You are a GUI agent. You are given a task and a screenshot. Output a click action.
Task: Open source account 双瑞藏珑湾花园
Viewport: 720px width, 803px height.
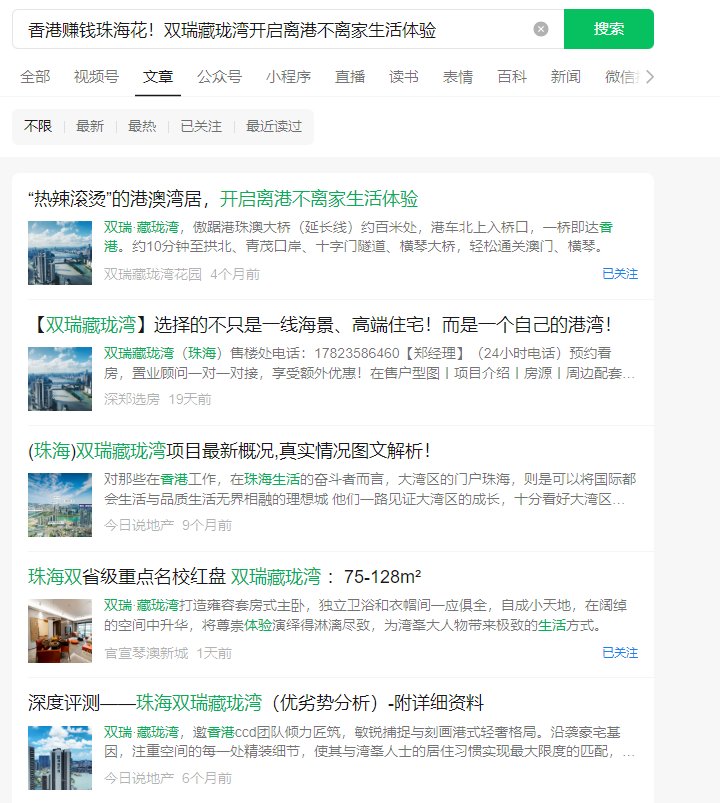pos(153,274)
